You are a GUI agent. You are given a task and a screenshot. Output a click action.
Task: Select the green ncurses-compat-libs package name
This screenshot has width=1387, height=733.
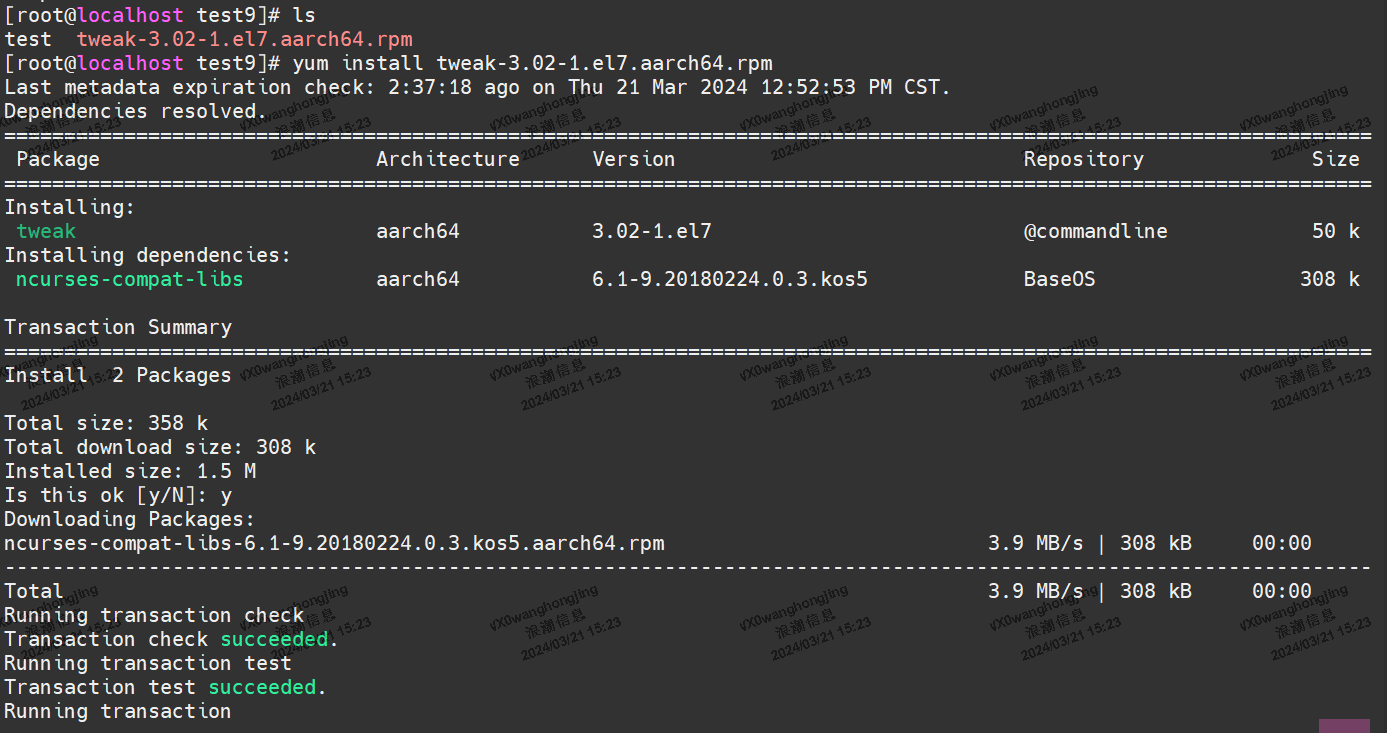pos(129,279)
